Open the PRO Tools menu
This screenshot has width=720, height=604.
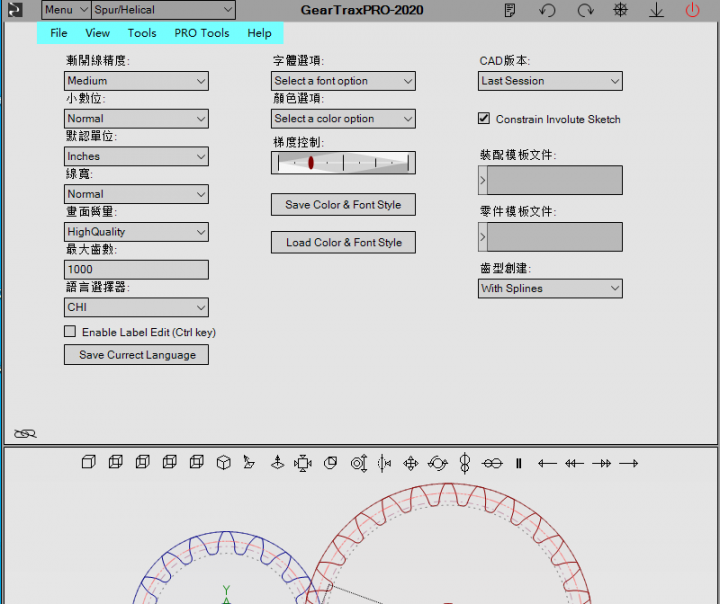201,33
